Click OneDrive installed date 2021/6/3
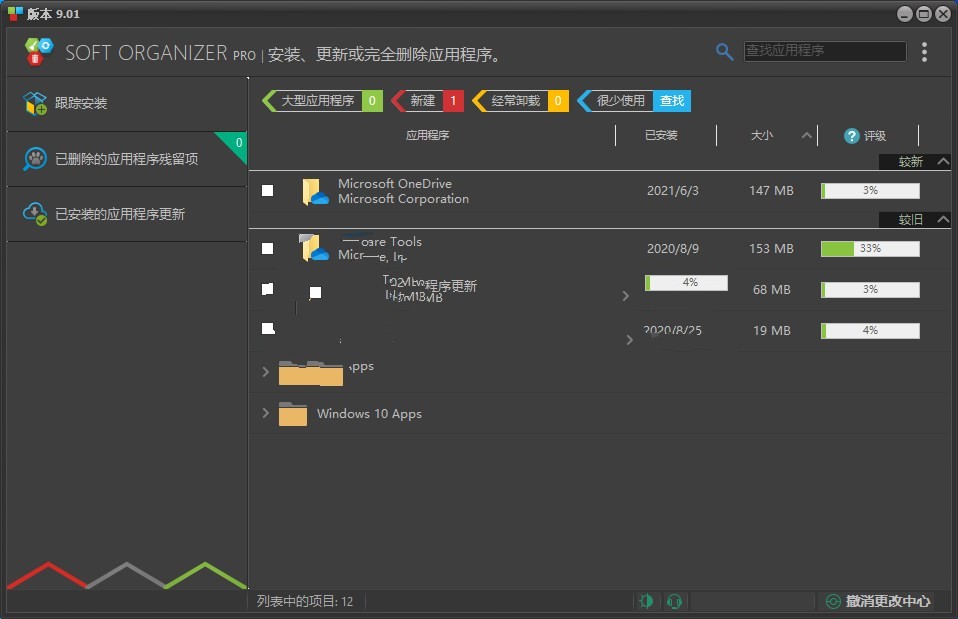Viewport: 958px width, 619px height. click(x=673, y=191)
